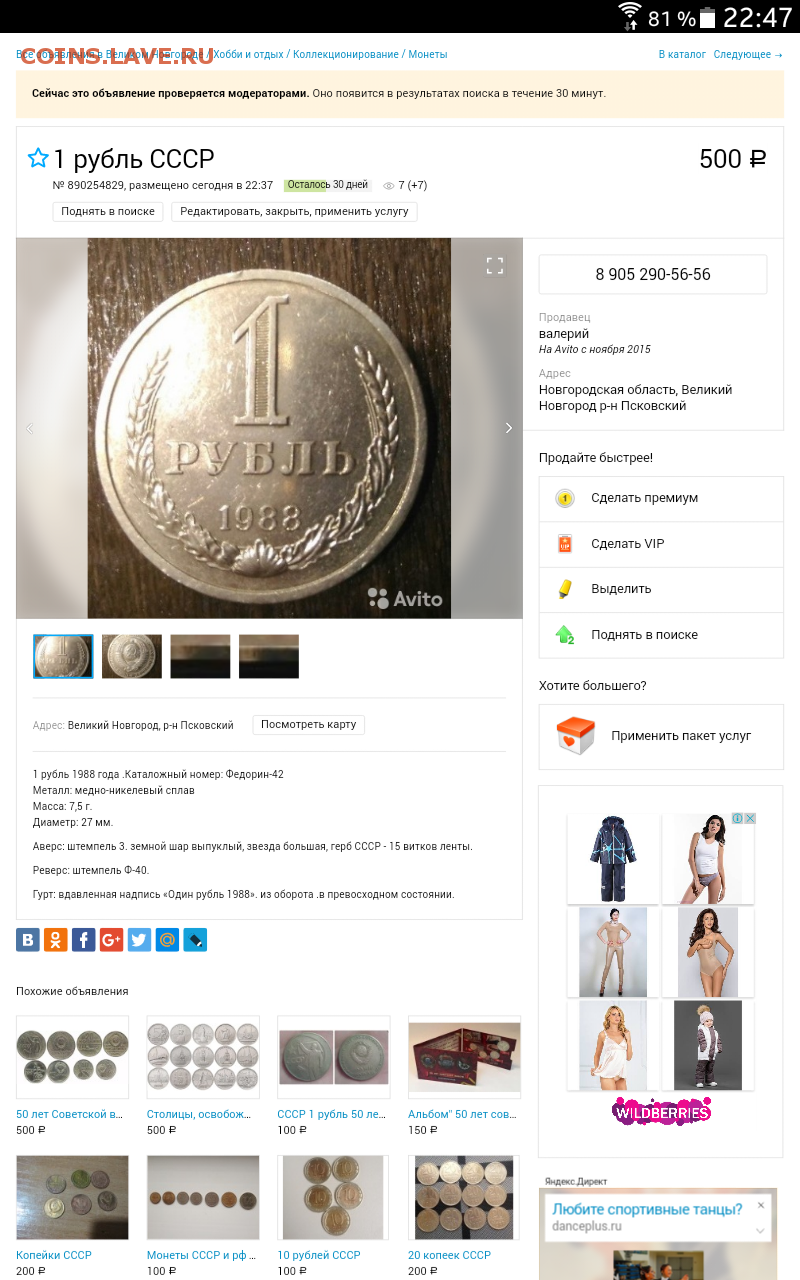Open Редактировать, закрыть, применить услугу
Viewport: 800px width, 1280px height.
click(294, 211)
